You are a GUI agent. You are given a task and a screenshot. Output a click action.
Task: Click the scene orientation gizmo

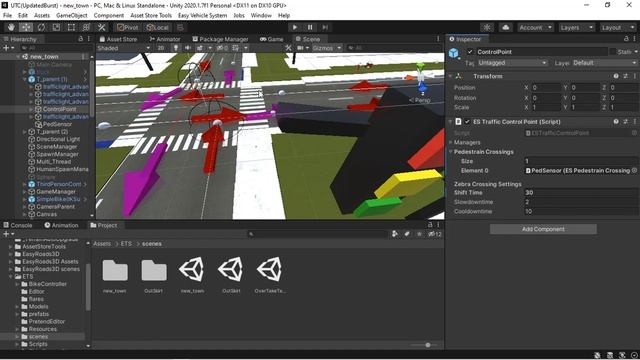click(421, 78)
